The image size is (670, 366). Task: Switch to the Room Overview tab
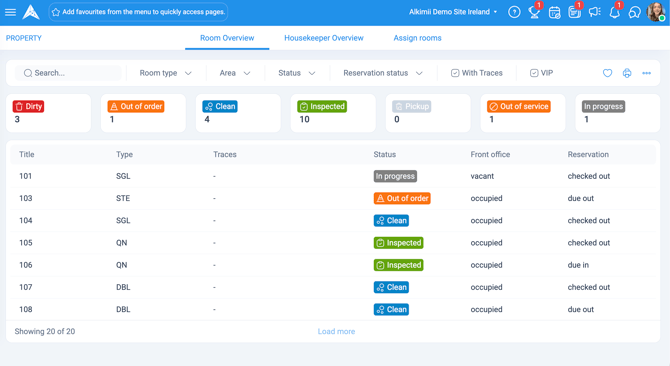(227, 38)
